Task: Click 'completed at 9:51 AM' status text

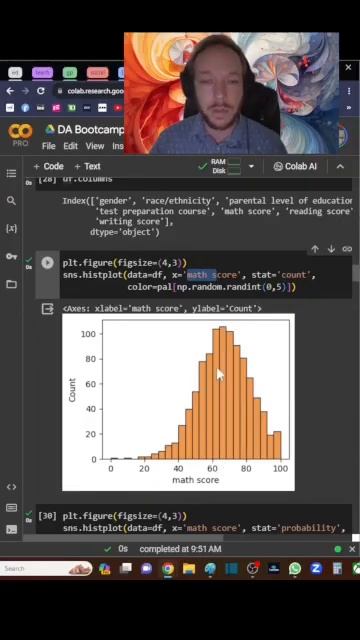Action: 180,549
